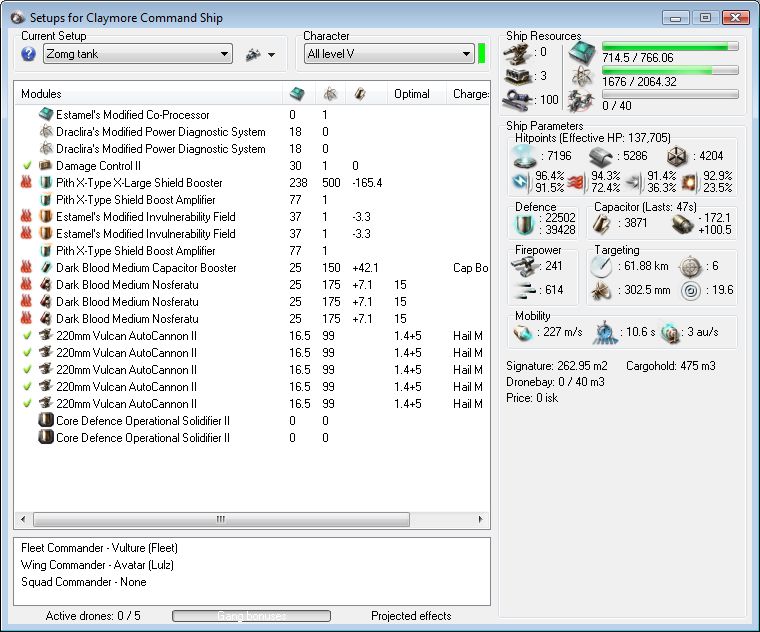Click Pith X-Type X-Large Shield Booster icon
The width and height of the screenshot is (760, 632).
[46, 183]
